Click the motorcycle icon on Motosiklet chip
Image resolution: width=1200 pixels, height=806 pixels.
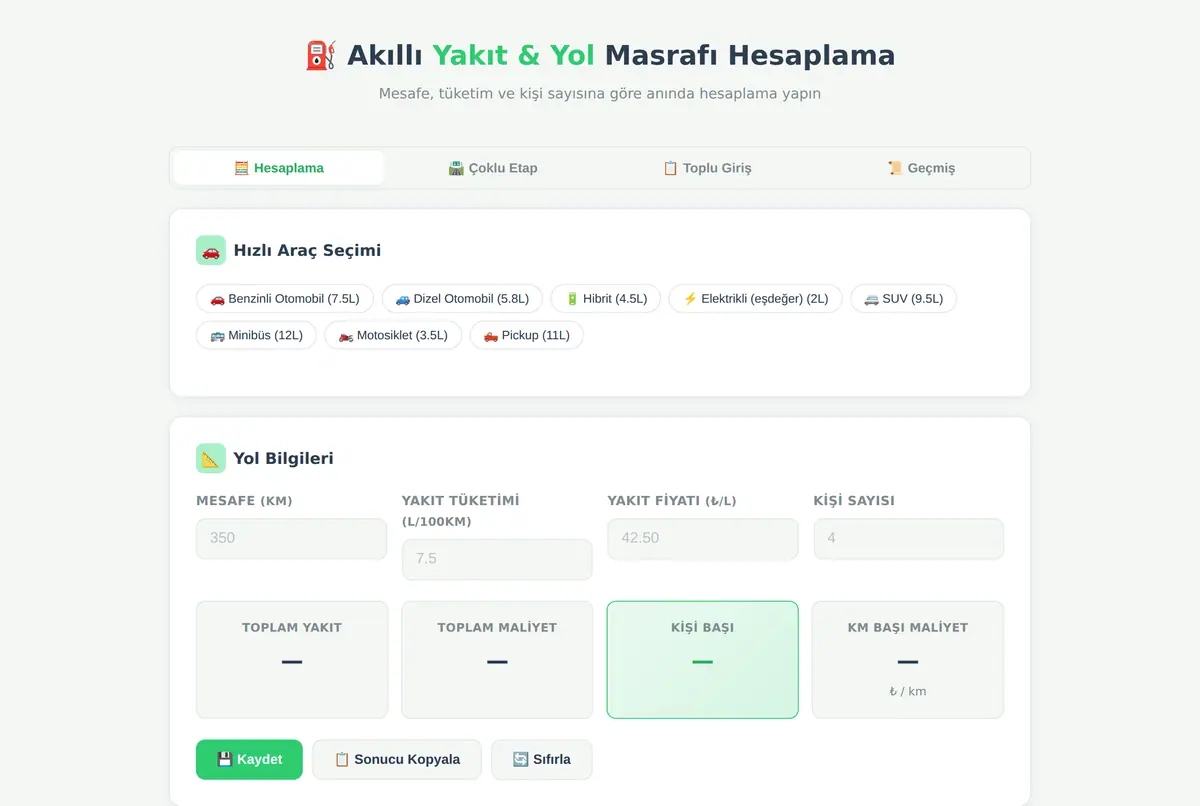click(346, 335)
